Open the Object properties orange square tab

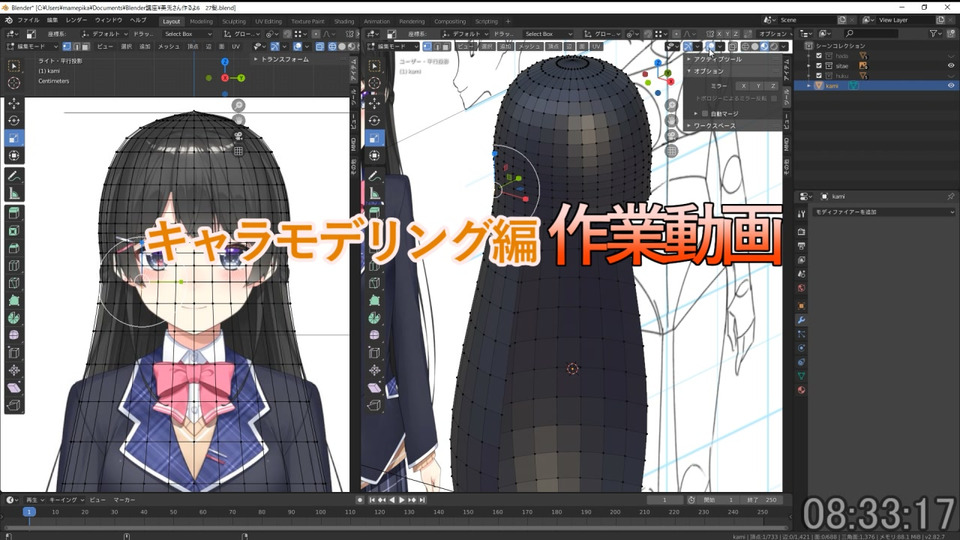(801, 306)
